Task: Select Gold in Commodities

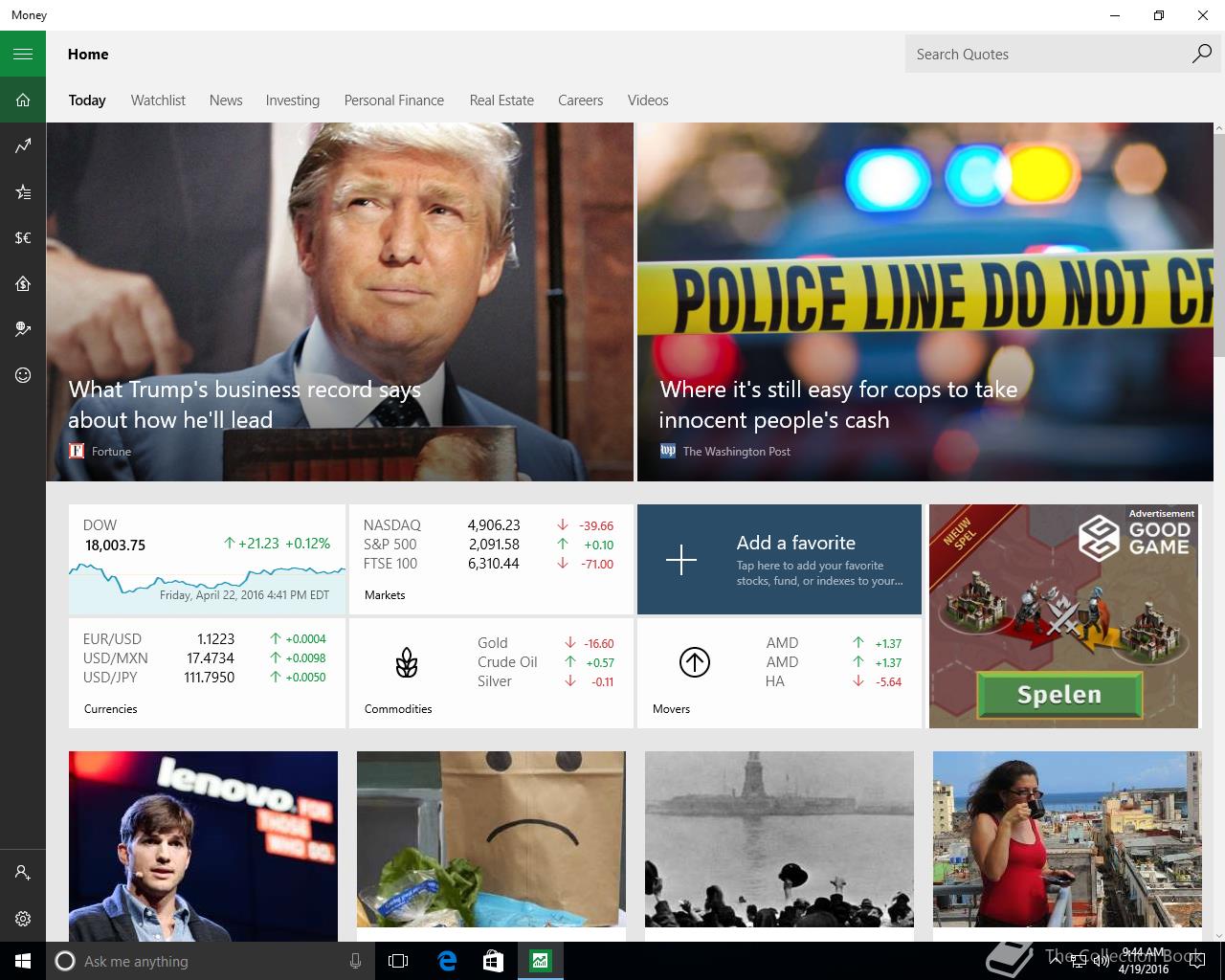Action: pyautogui.click(x=546, y=643)
